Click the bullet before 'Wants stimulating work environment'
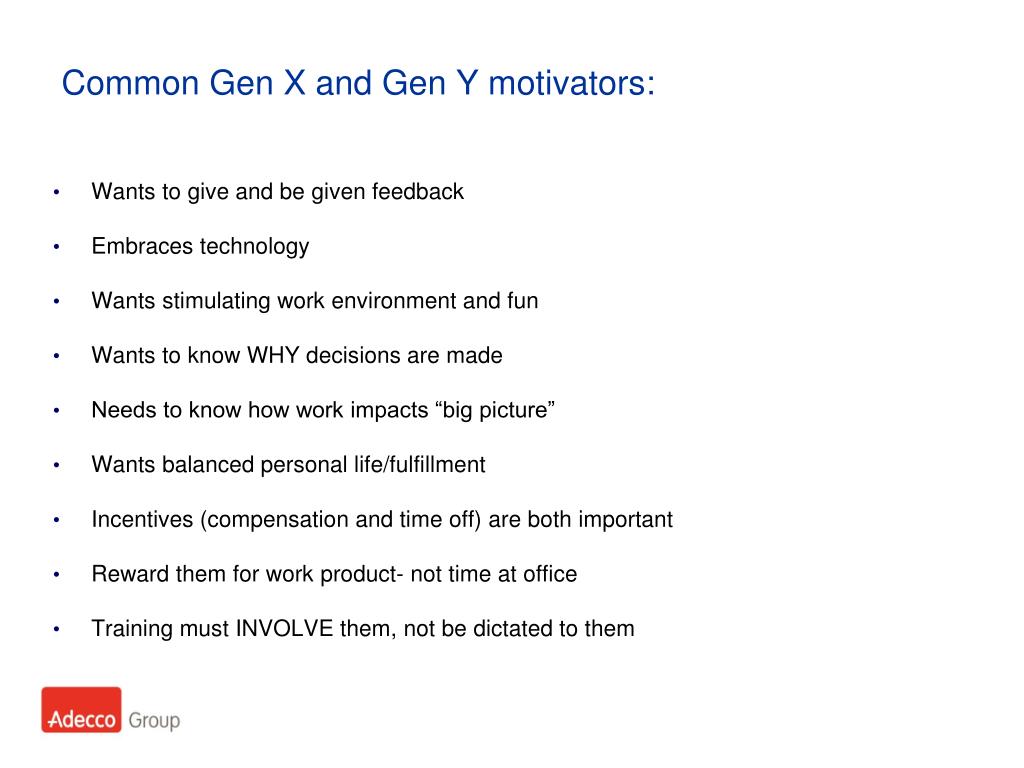 click(57, 301)
